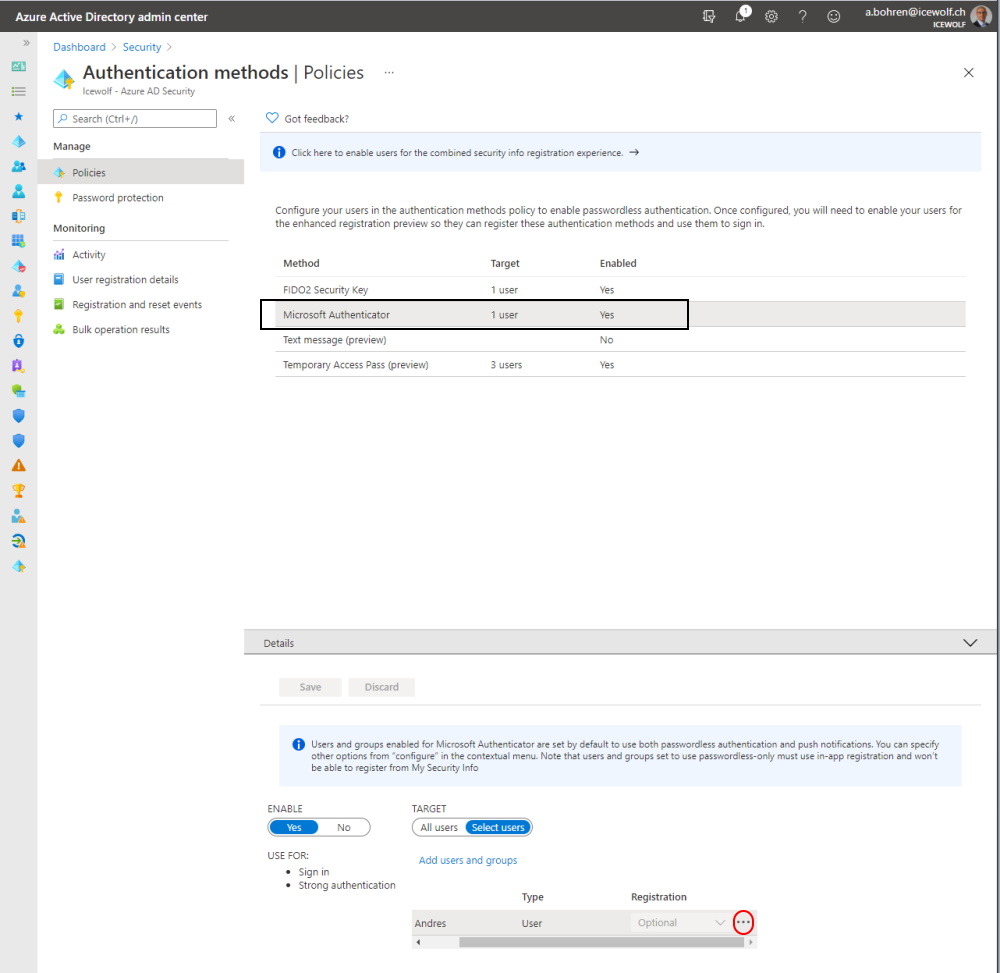The height and width of the screenshot is (973, 1000).
Task: Open the Dashboard icon in the left rail
Action: (18, 66)
